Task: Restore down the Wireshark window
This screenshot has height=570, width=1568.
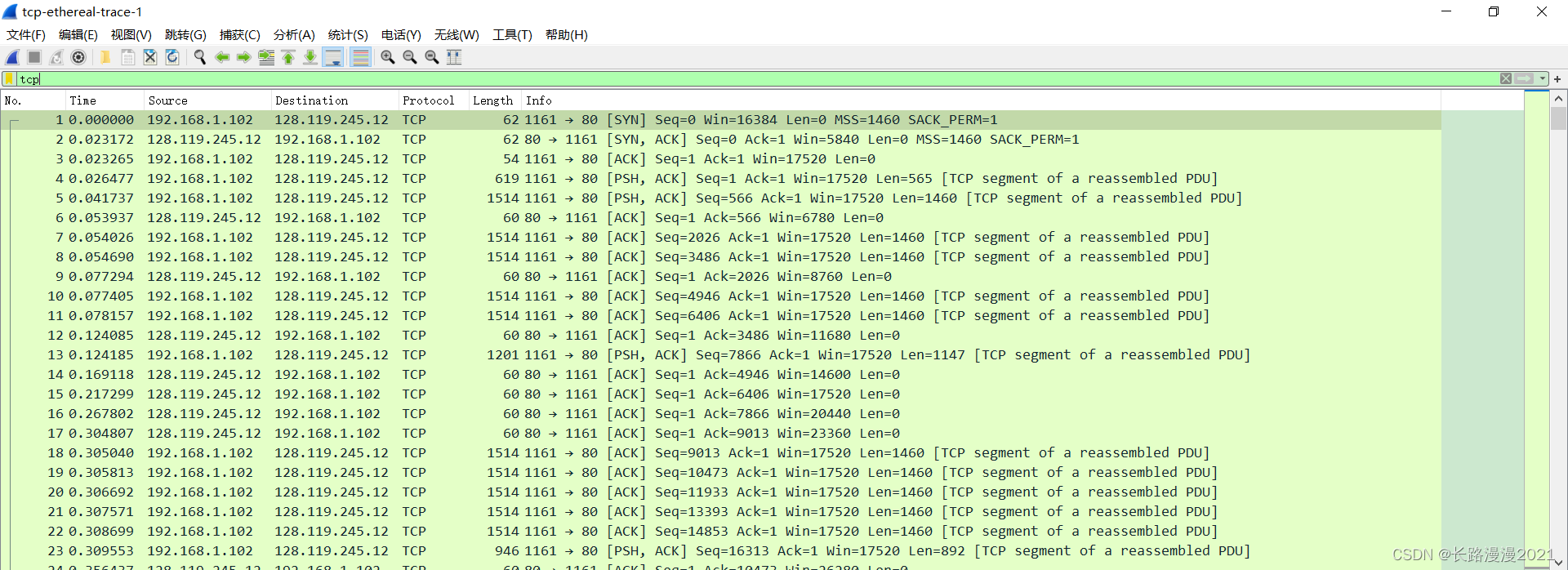Action: pyautogui.click(x=1494, y=11)
